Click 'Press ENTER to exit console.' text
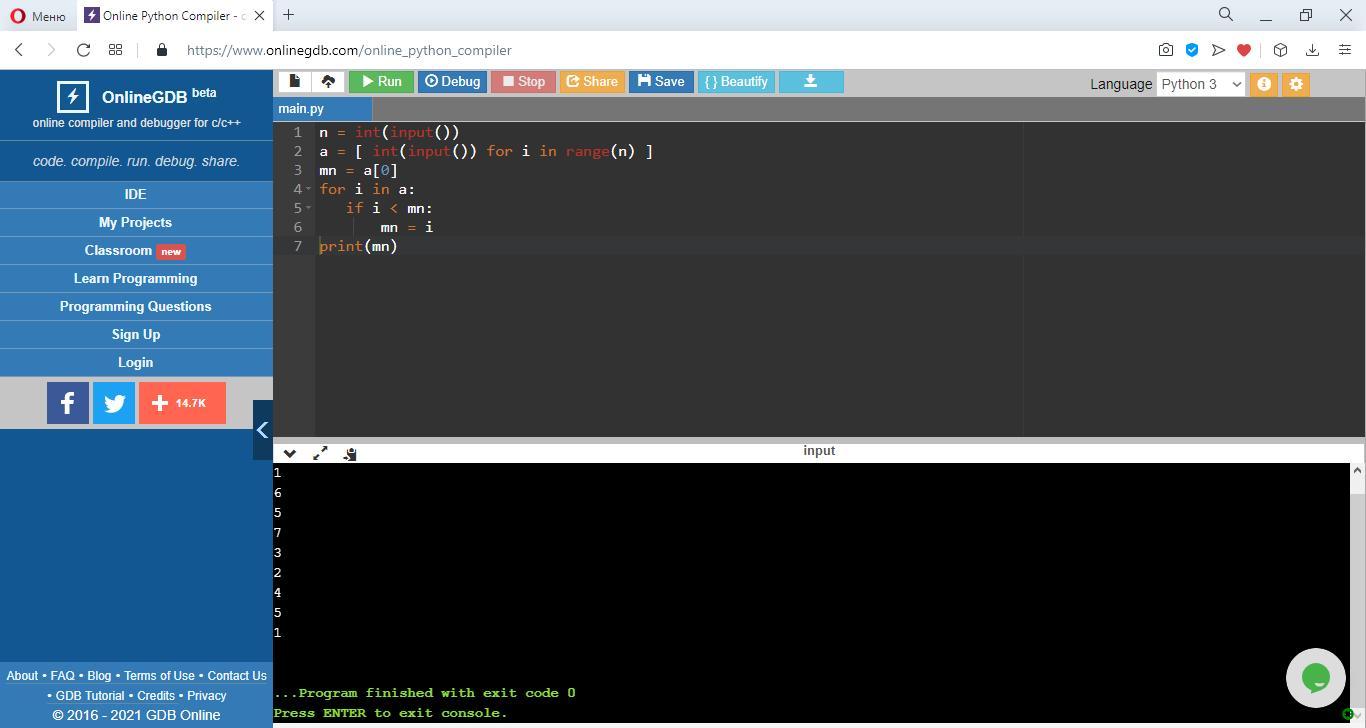This screenshot has height=728, width=1366. (390, 713)
